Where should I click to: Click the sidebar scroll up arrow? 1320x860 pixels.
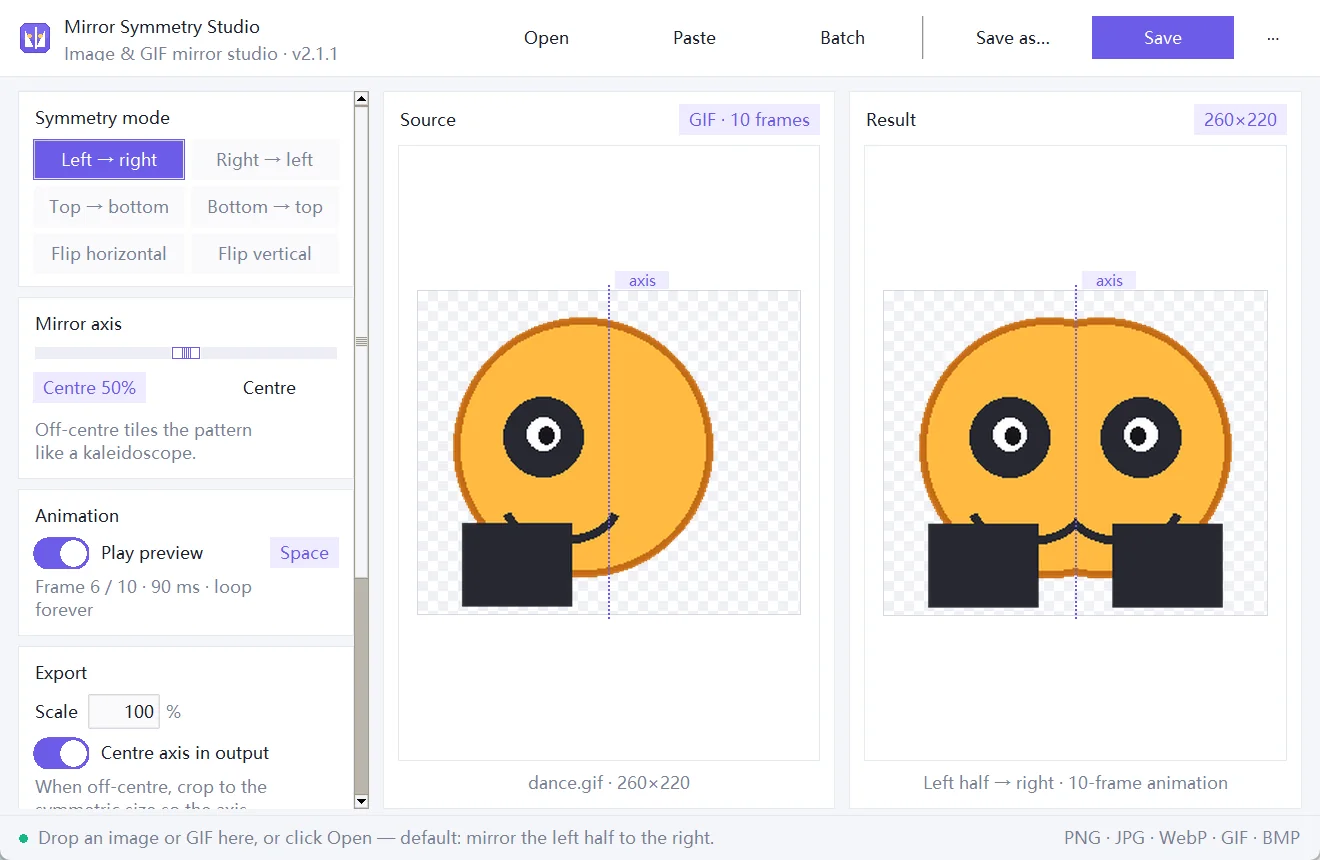362,99
